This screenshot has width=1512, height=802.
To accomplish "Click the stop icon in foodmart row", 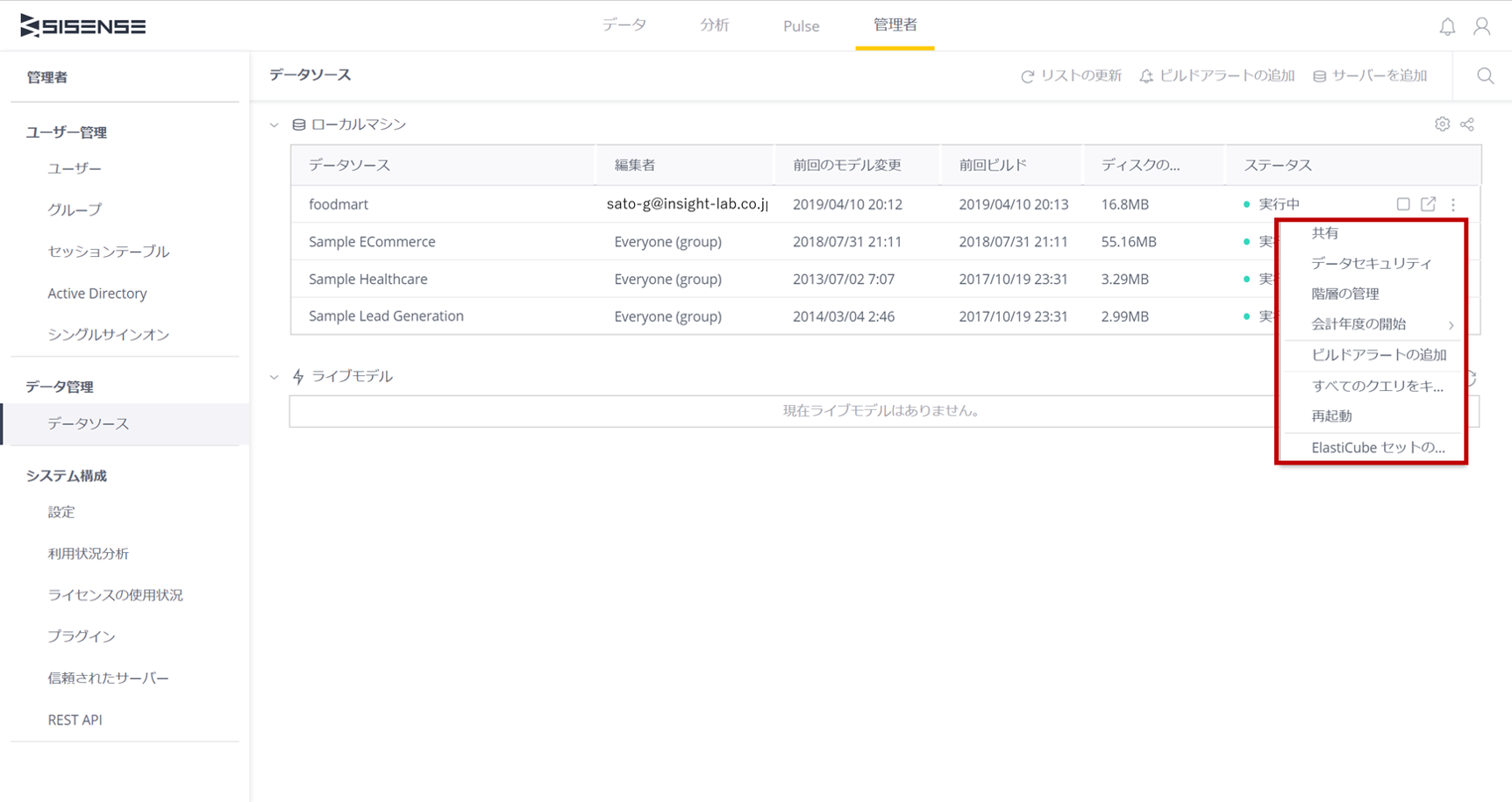I will point(1403,204).
